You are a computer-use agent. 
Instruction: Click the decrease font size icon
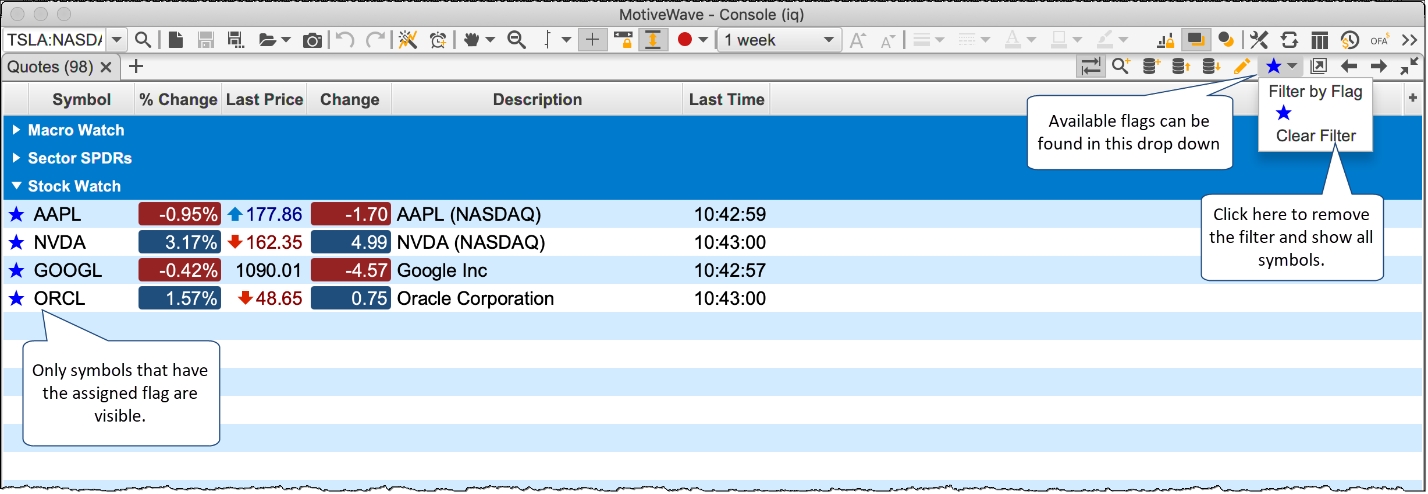coord(887,40)
